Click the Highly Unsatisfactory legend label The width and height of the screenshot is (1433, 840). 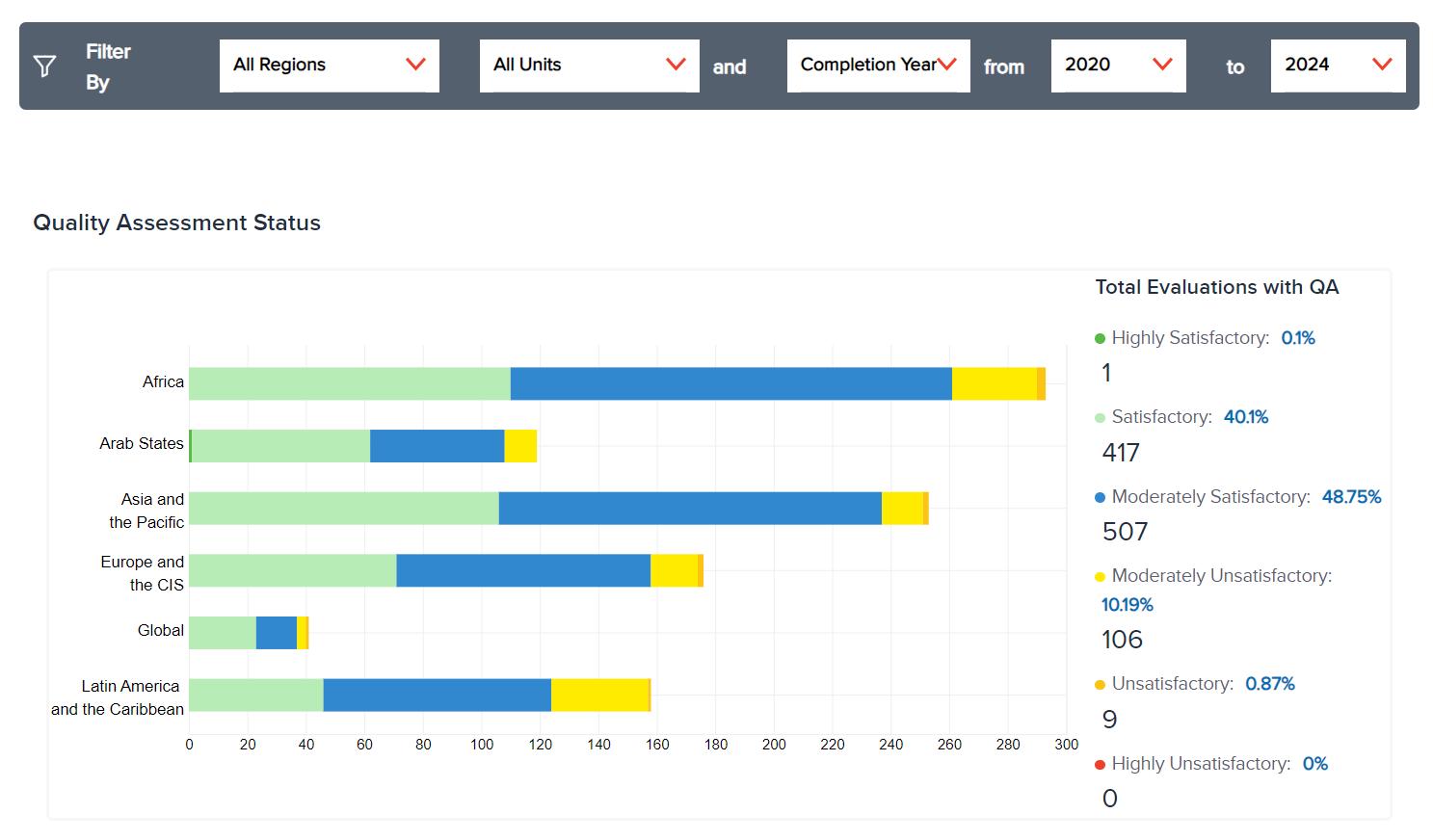(1201, 764)
